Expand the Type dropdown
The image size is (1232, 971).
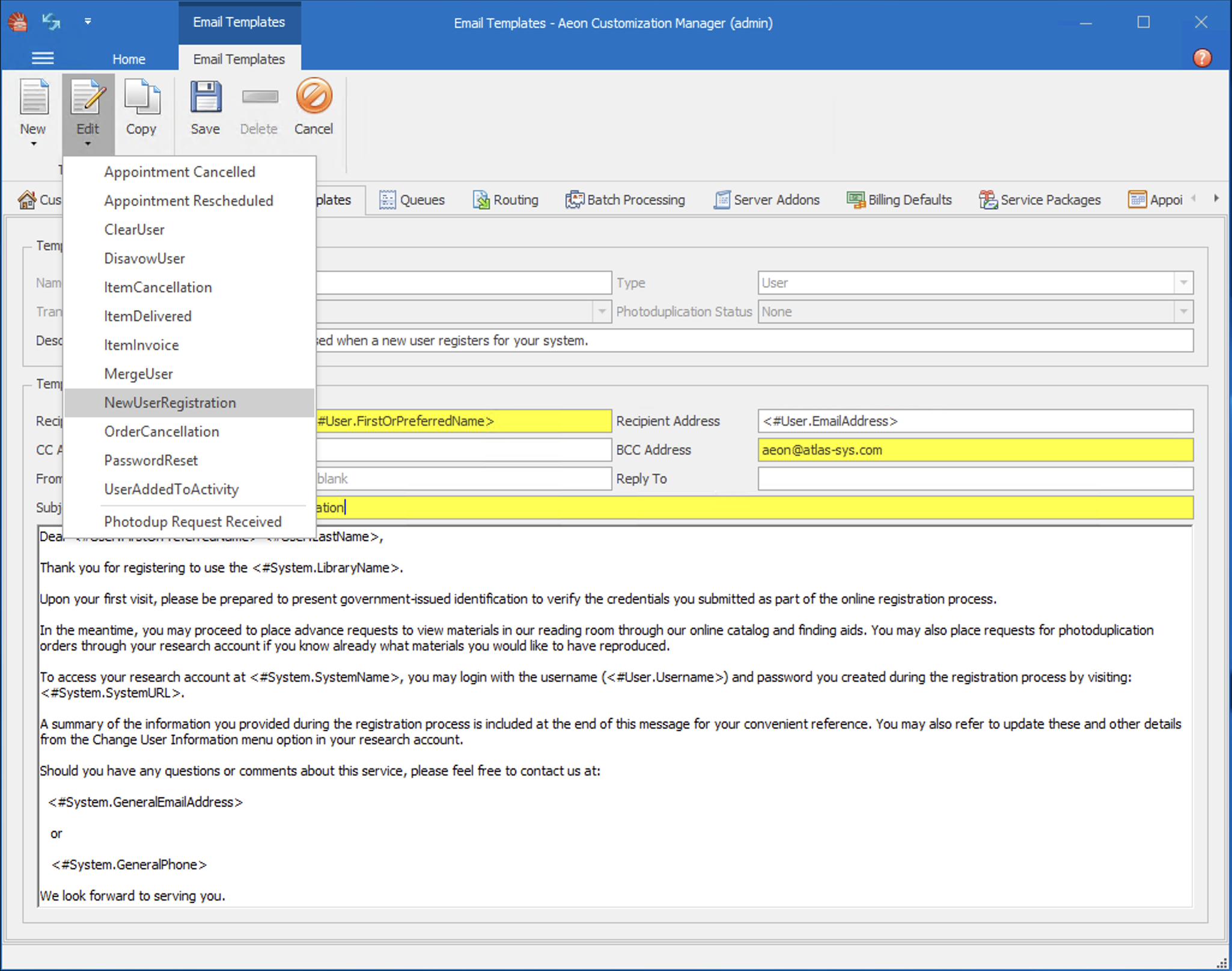(x=1183, y=283)
